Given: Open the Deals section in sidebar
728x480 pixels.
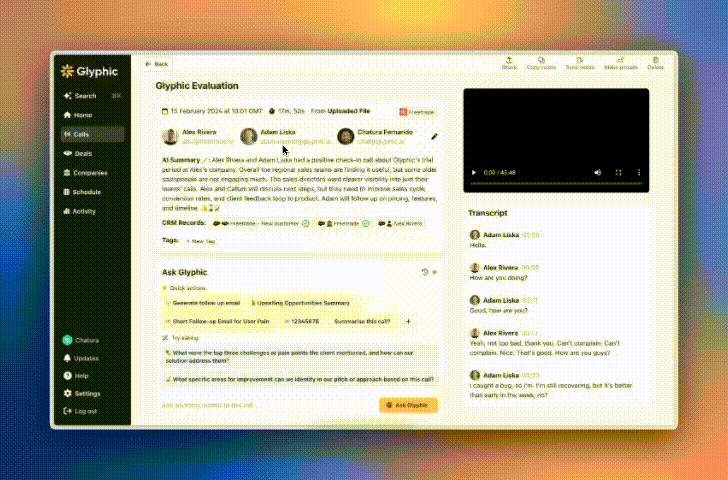Looking at the screenshot, I should click(78, 153).
